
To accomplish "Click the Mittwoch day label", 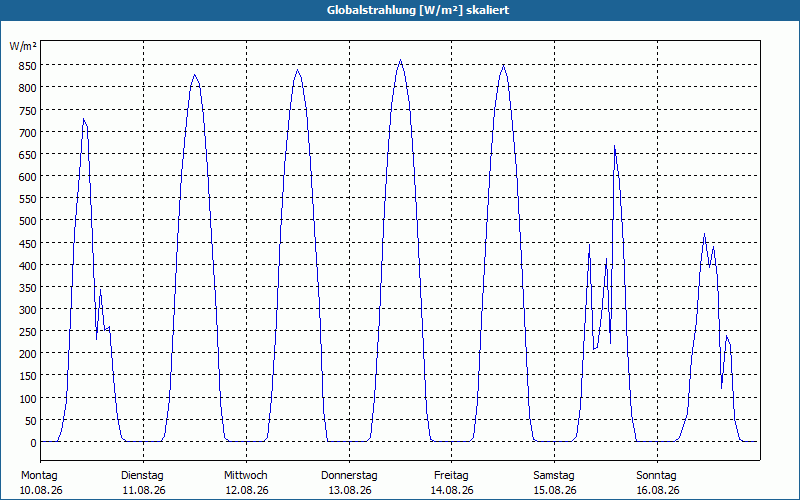I will pos(245,476).
